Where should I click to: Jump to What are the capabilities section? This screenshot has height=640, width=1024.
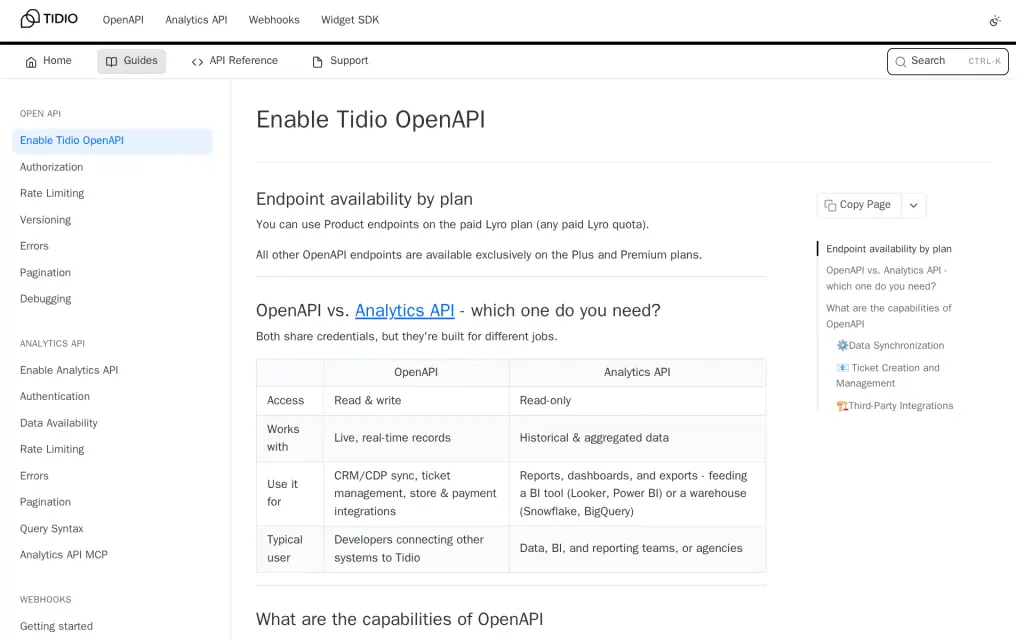pyautogui.click(x=889, y=316)
